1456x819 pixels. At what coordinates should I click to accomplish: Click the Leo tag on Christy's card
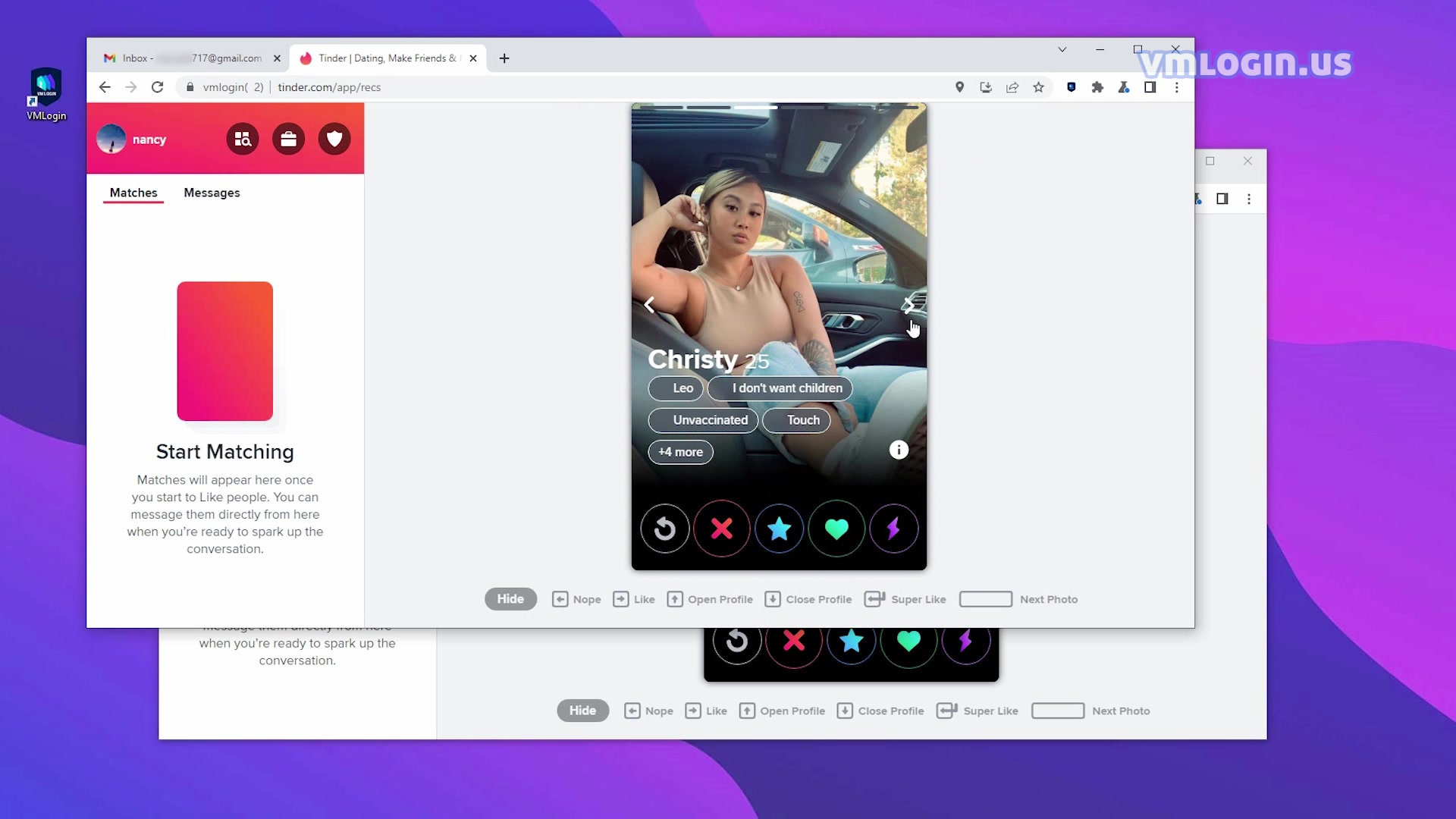[x=676, y=388]
